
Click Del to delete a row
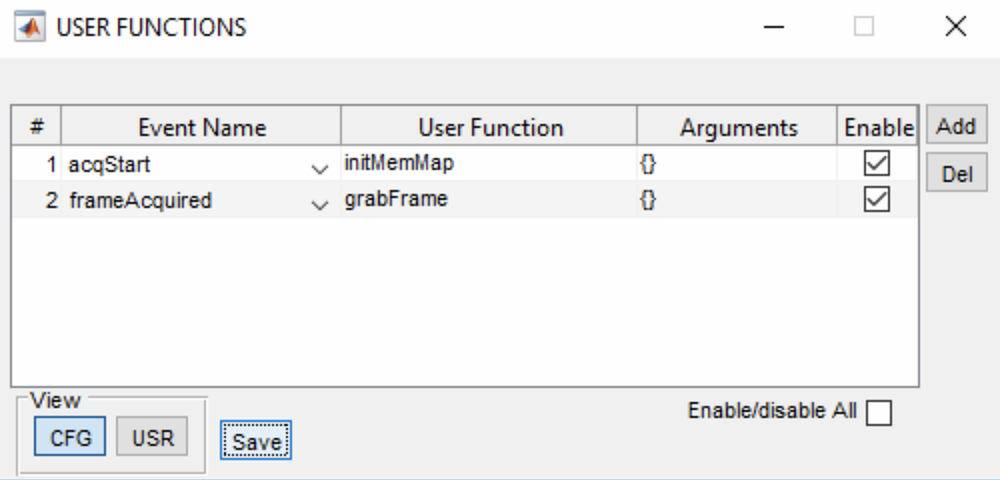(956, 172)
